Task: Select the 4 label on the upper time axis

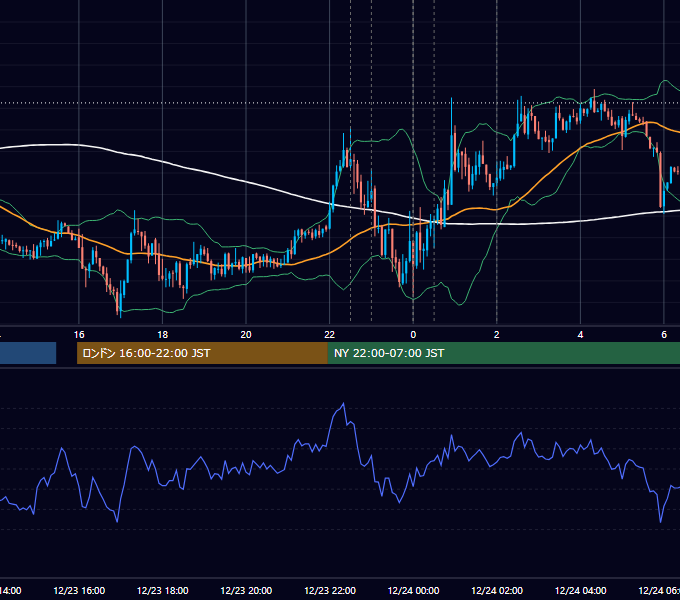Action: pos(580,335)
